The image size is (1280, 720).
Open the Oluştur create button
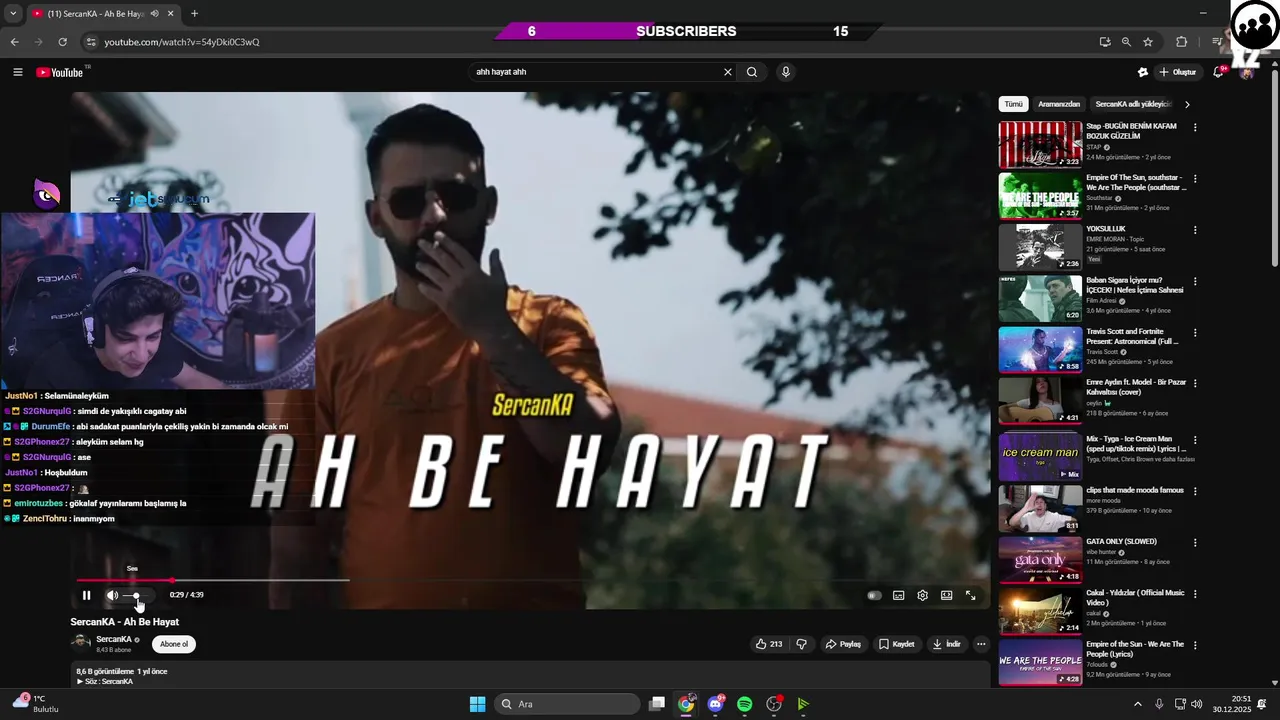tap(1178, 72)
